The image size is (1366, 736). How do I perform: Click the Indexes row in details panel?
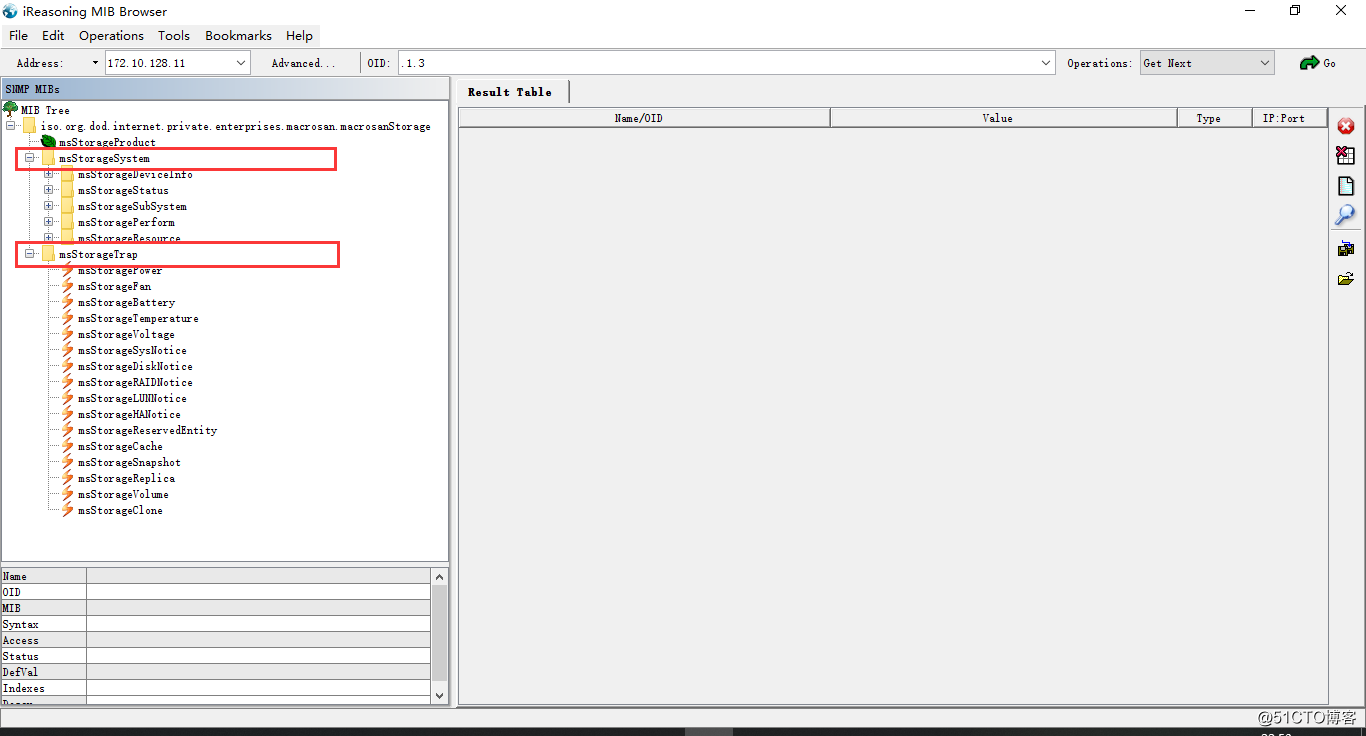coord(216,688)
